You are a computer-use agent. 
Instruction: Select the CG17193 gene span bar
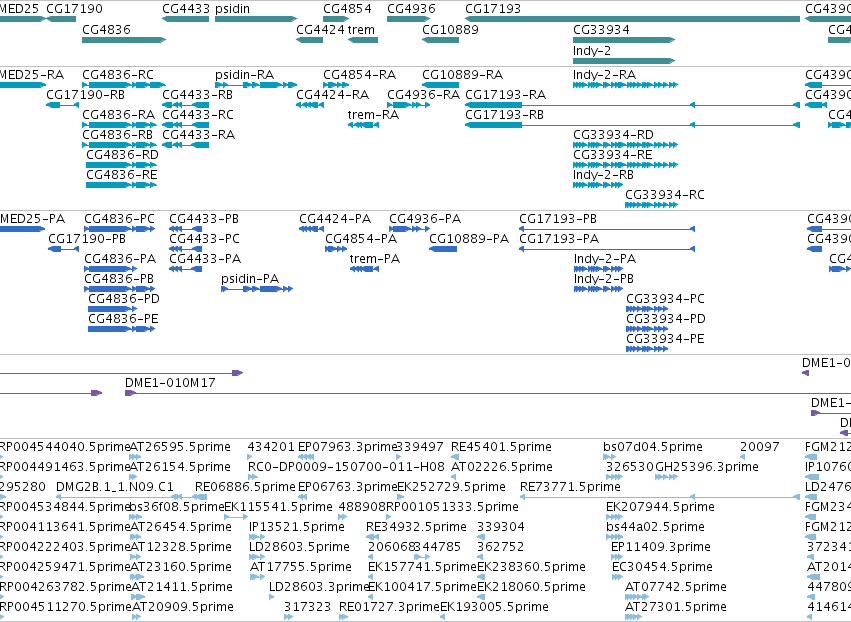(632, 19)
